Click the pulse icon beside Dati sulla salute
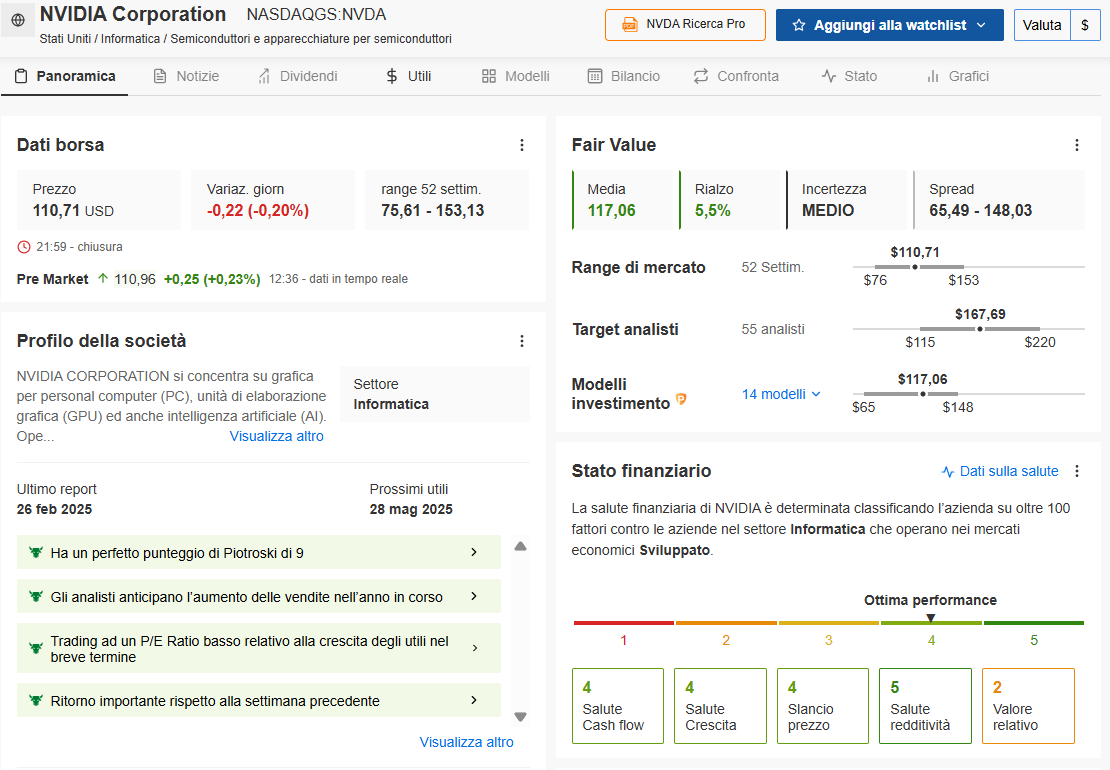Image resolution: width=1110 pixels, height=770 pixels. 948,472
